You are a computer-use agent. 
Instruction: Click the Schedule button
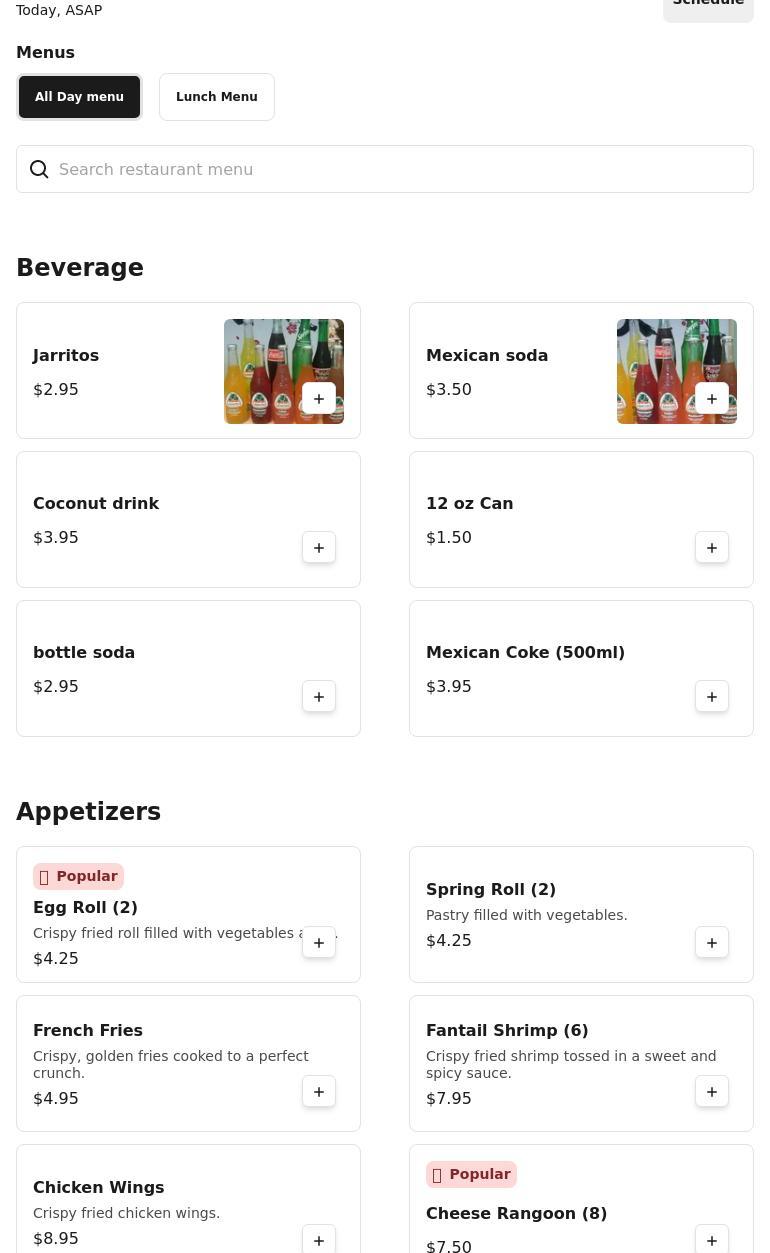coord(708,6)
